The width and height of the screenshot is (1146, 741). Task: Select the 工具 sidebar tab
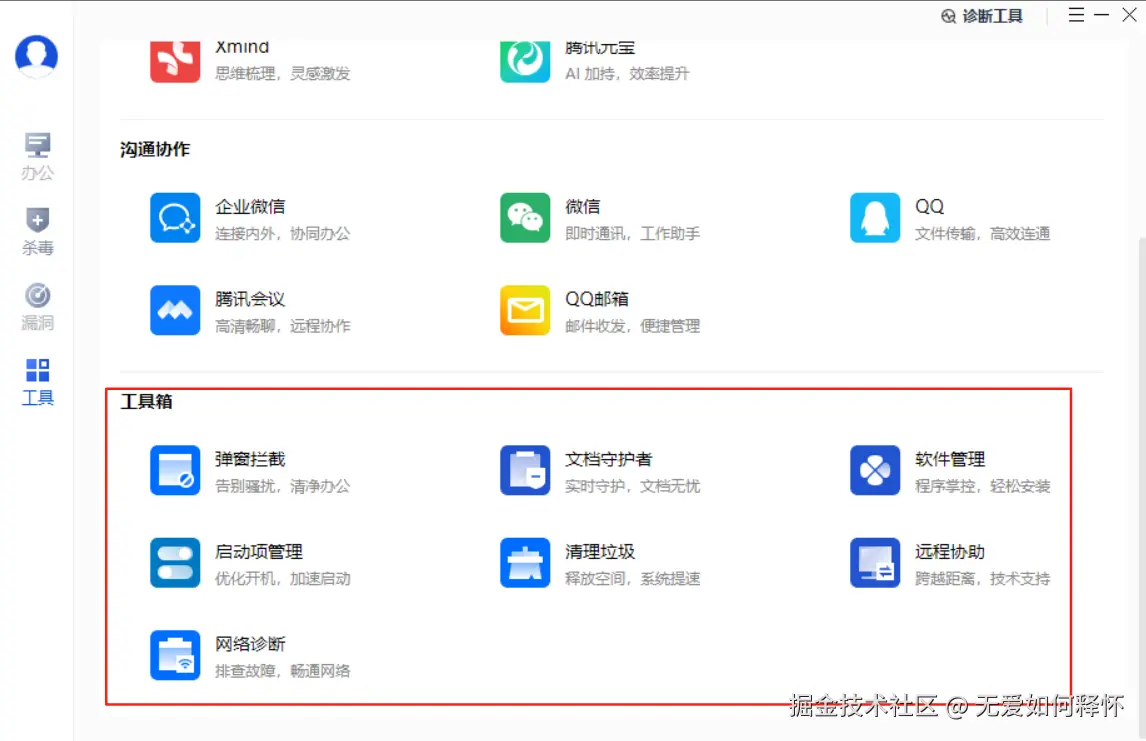pyautogui.click(x=37, y=381)
